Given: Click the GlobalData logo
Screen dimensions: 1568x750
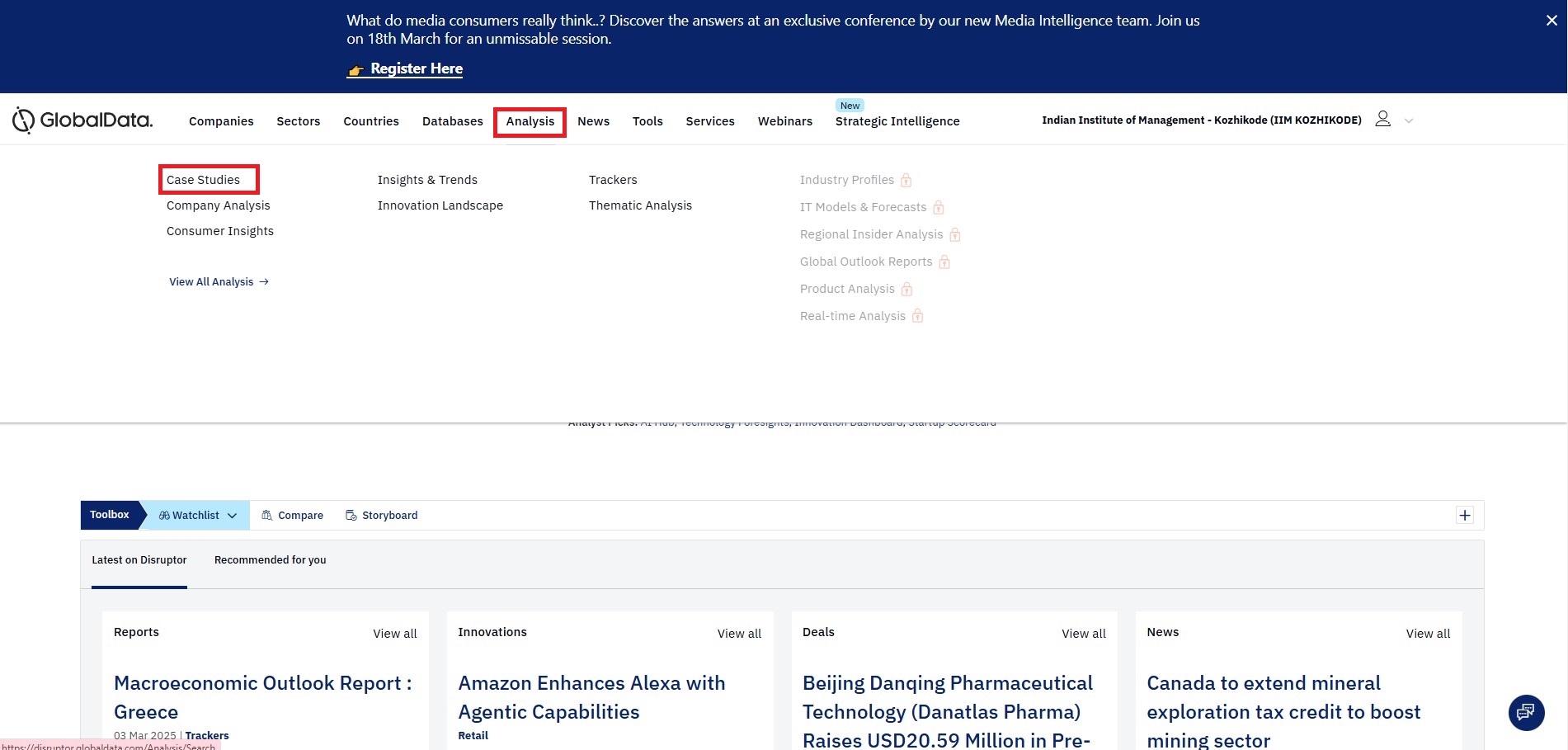Looking at the screenshot, I should tap(82, 120).
